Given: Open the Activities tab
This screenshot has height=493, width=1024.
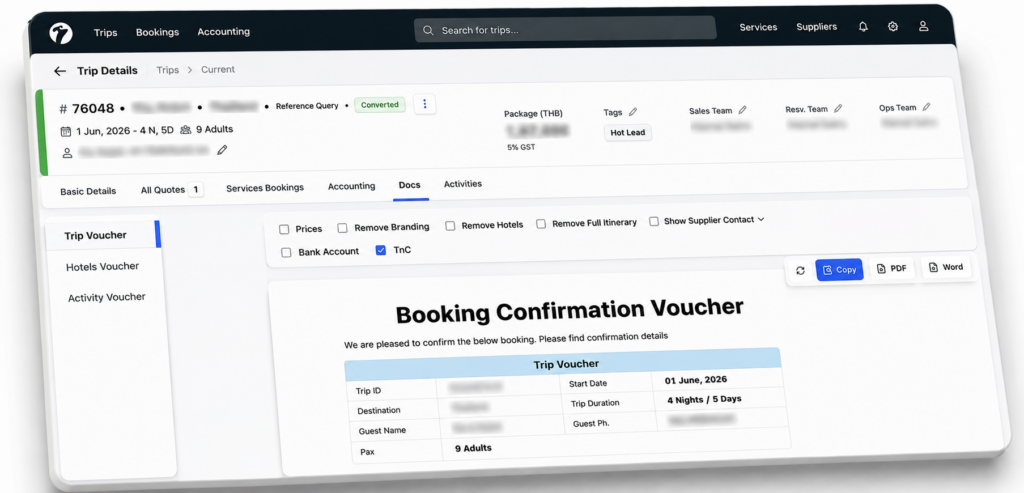Looking at the screenshot, I should [463, 184].
